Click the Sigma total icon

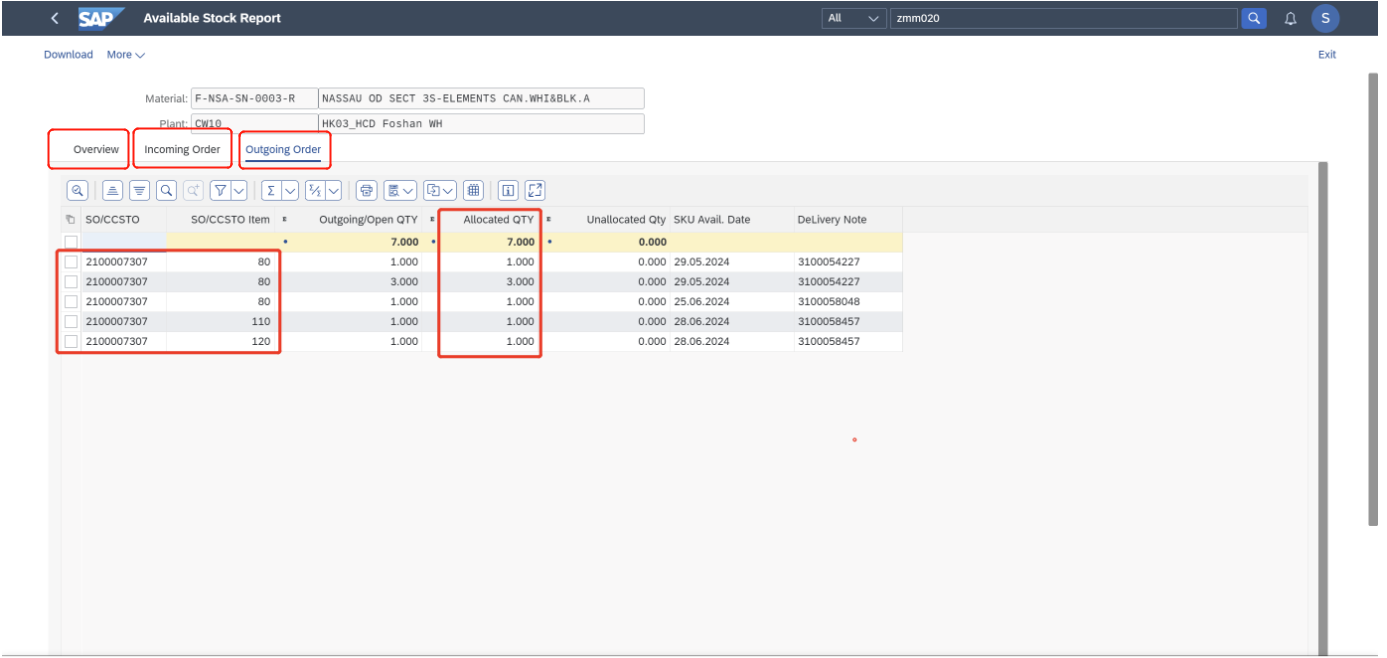click(x=270, y=190)
